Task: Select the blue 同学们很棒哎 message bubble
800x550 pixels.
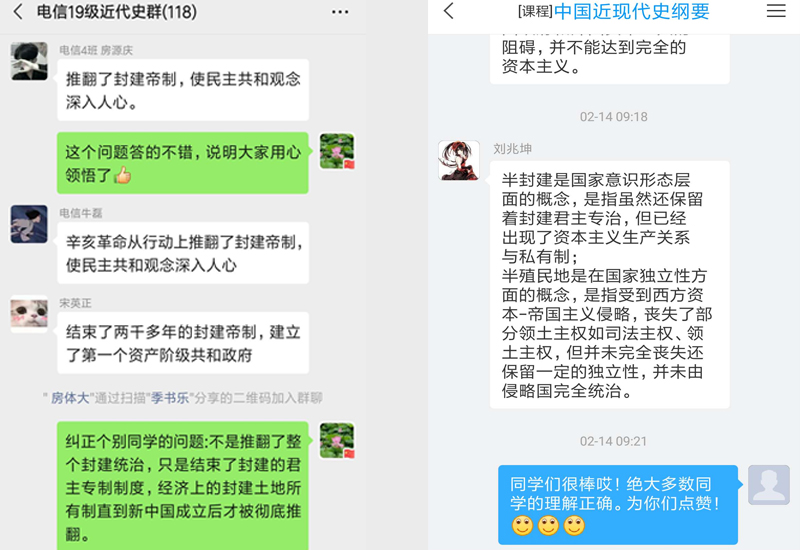Action: coord(618,505)
